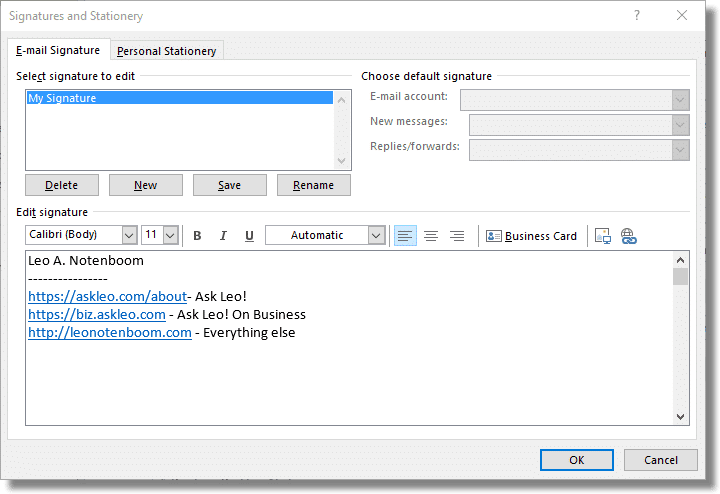Select the E-mail Signature tab
Screen dimensions: 720x494
point(58,50)
